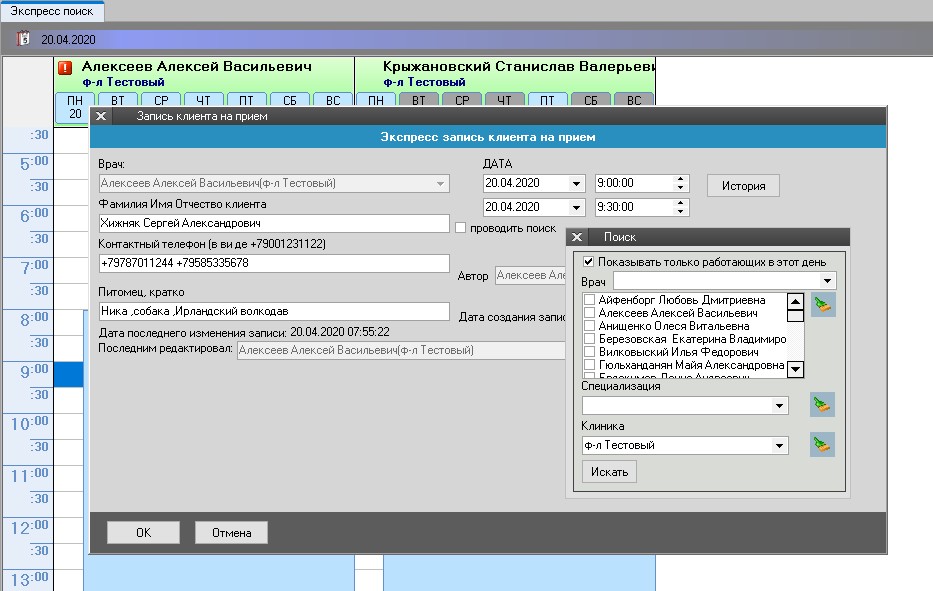Toggle 'Показывать только работающих в этот день'

(x=589, y=262)
